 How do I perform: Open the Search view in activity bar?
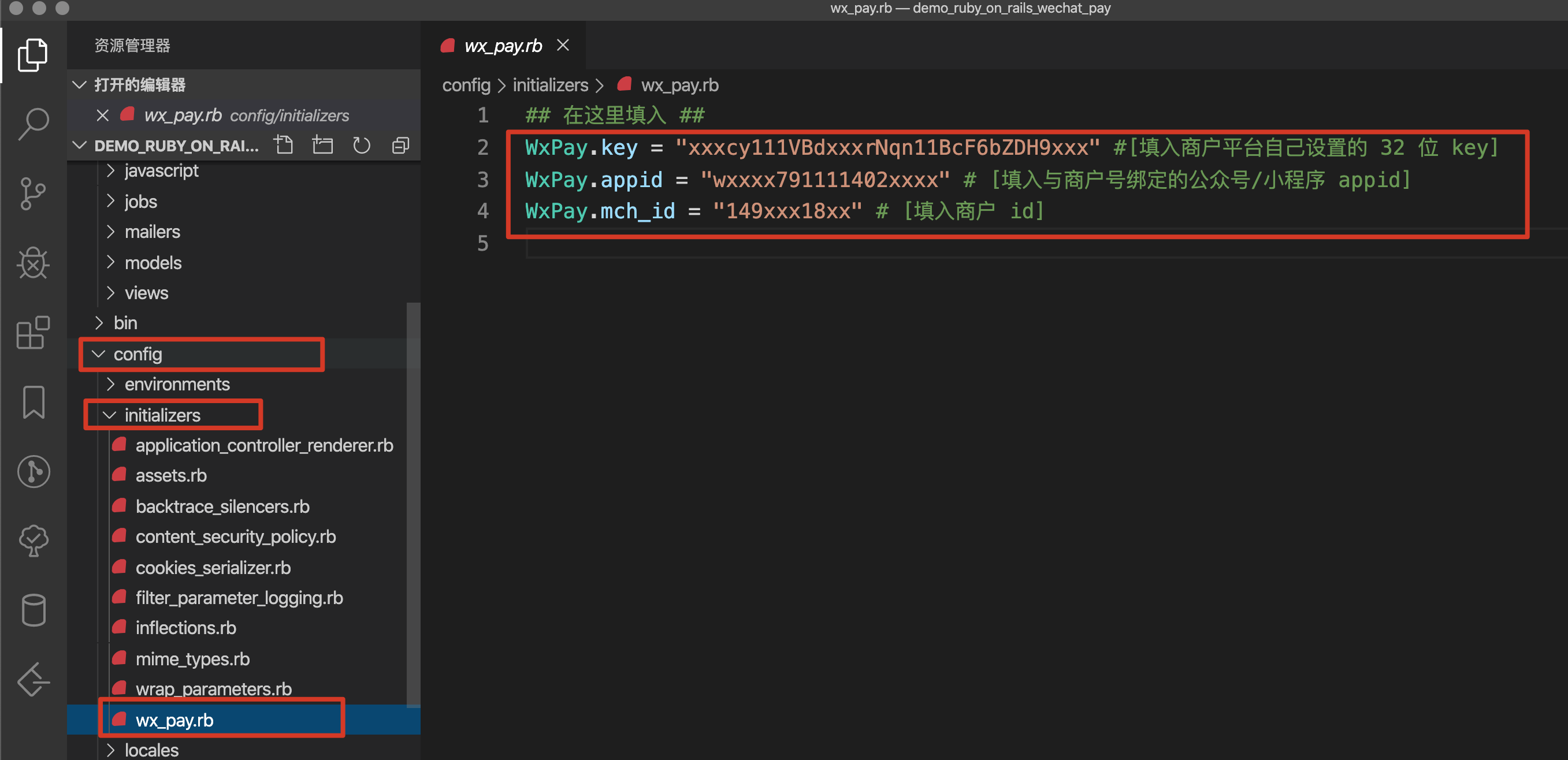(x=34, y=124)
